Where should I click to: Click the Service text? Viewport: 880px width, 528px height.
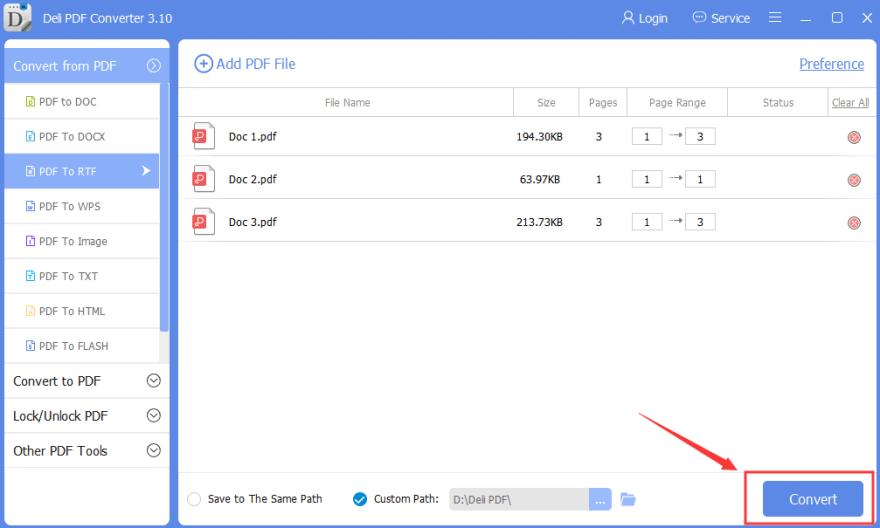730,19
